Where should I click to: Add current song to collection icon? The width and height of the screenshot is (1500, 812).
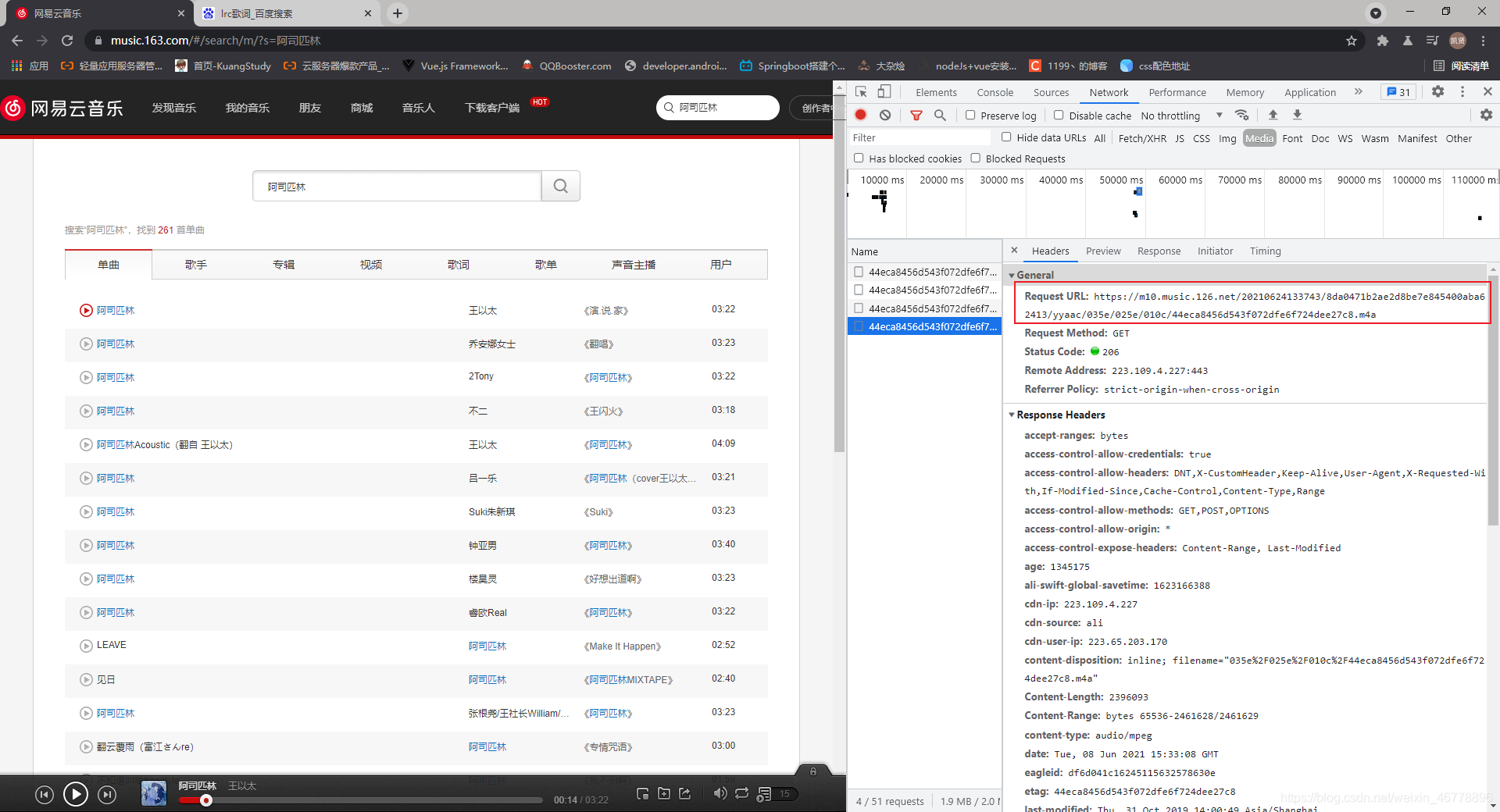664,794
